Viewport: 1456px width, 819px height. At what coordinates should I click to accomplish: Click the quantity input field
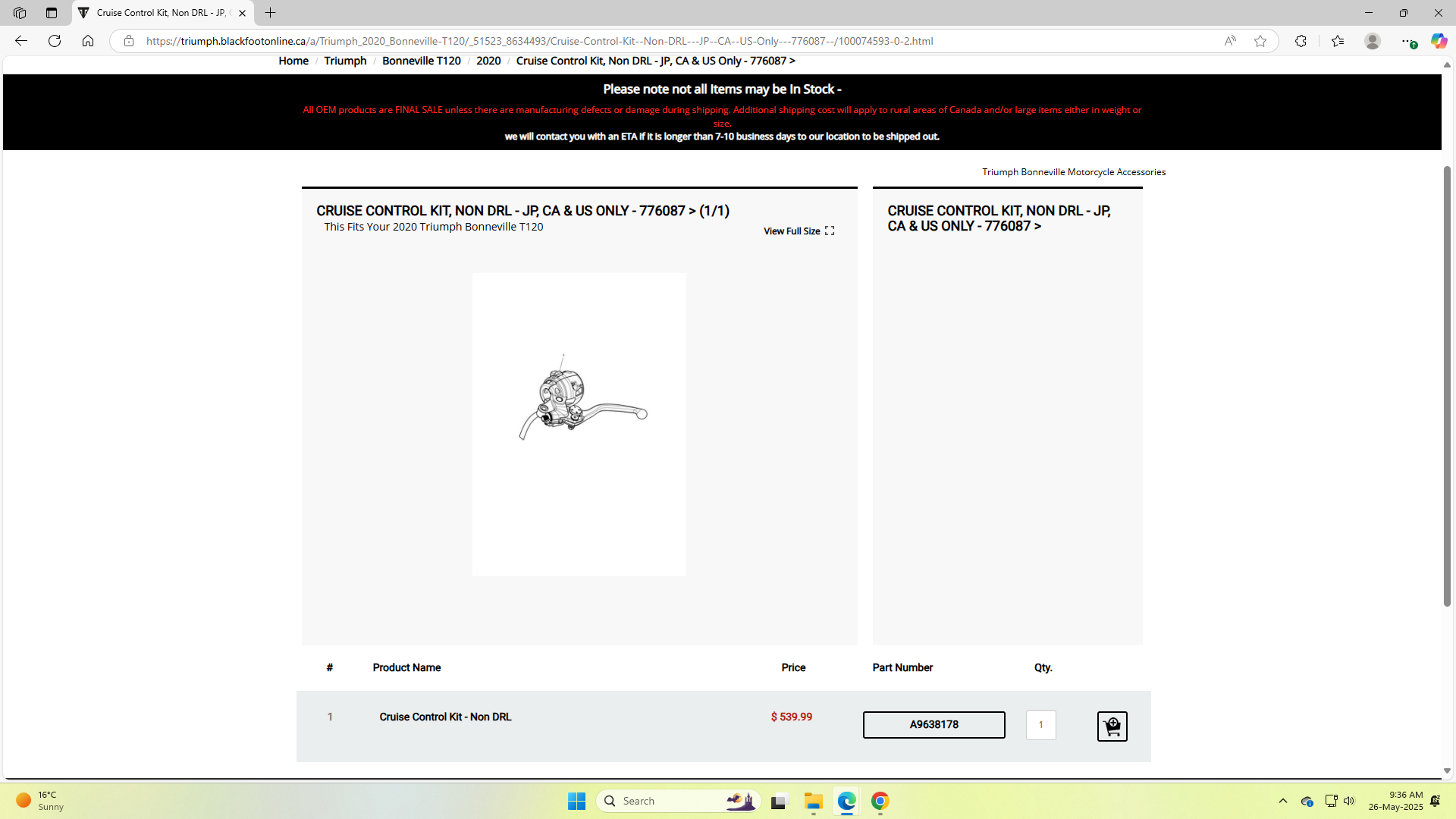tap(1040, 725)
